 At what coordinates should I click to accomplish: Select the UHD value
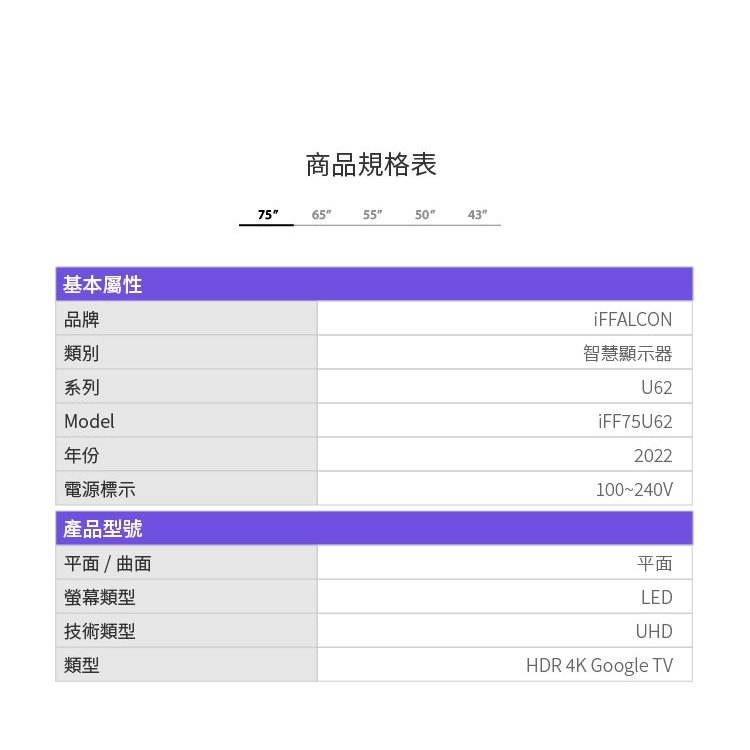pyautogui.click(x=654, y=631)
